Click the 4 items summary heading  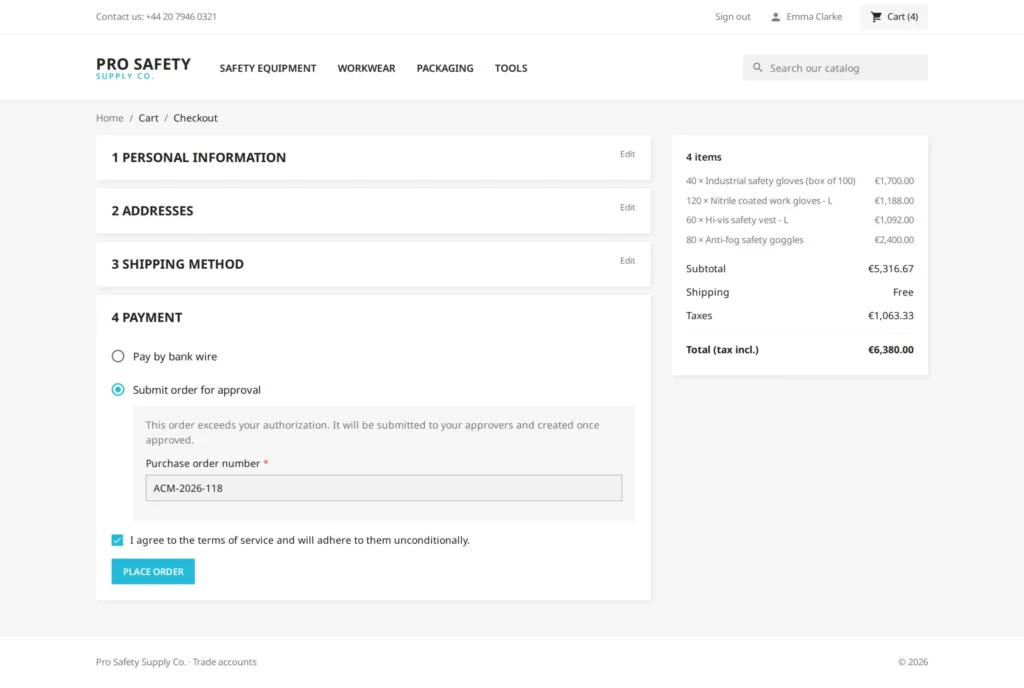pos(703,157)
